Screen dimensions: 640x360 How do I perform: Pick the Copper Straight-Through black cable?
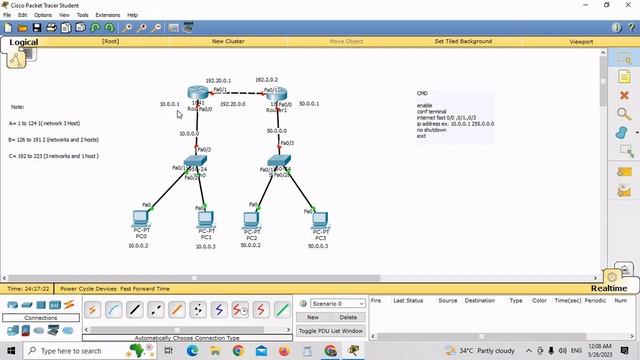tap(135, 310)
